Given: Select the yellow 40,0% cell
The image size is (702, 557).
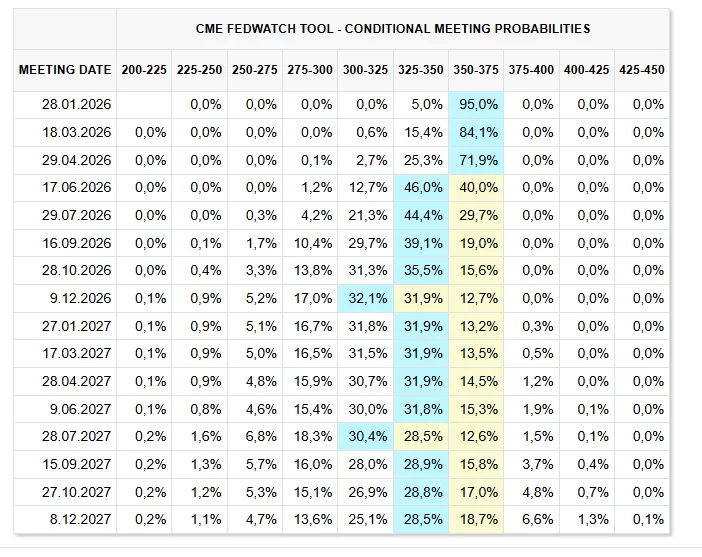Looking at the screenshot, I should point(478,188).
